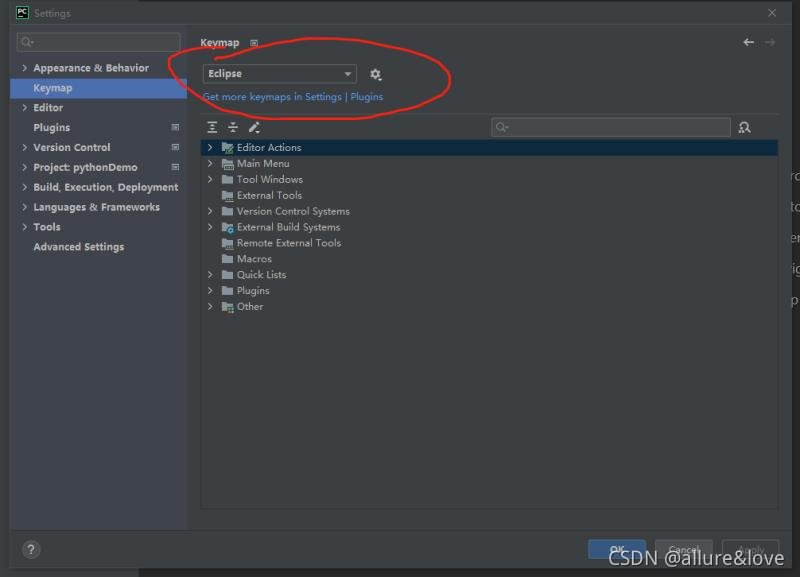Open the Eclipse keymap dropdown
800x577 pixels.
[x=280, y=74]
